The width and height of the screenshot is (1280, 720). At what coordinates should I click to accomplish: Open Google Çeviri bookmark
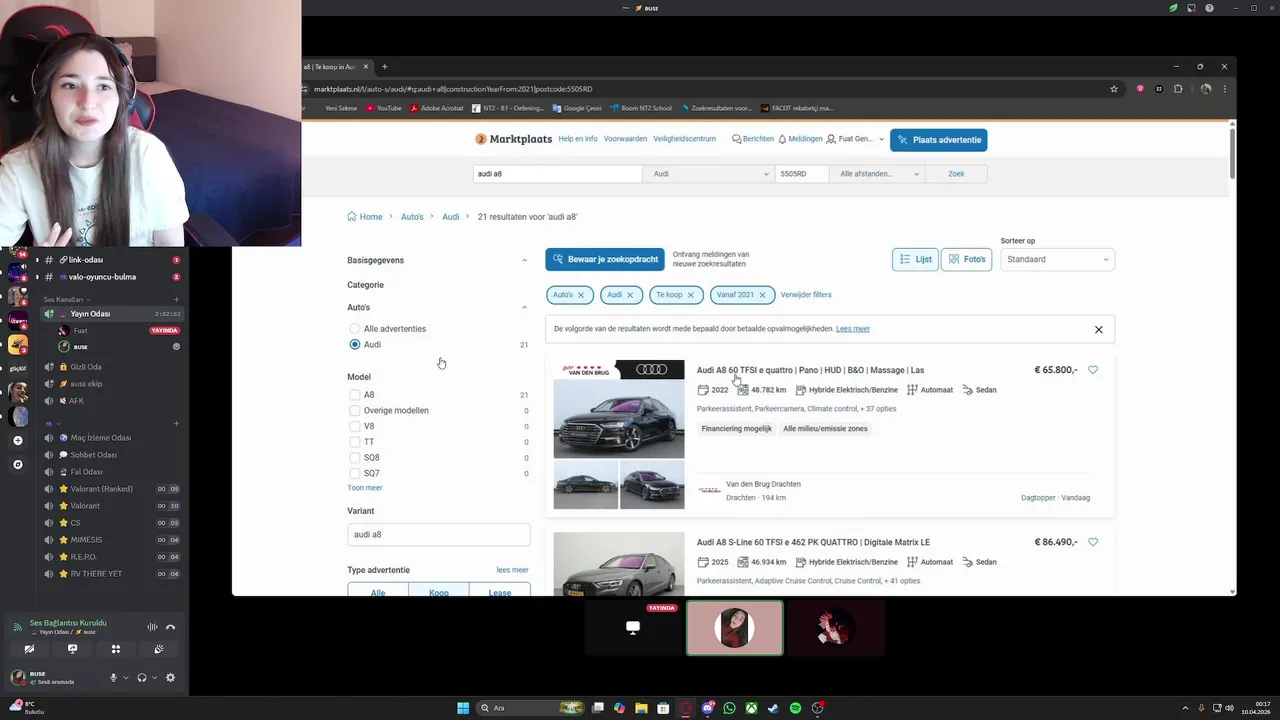pyautogui.click(x=577, y=108)
